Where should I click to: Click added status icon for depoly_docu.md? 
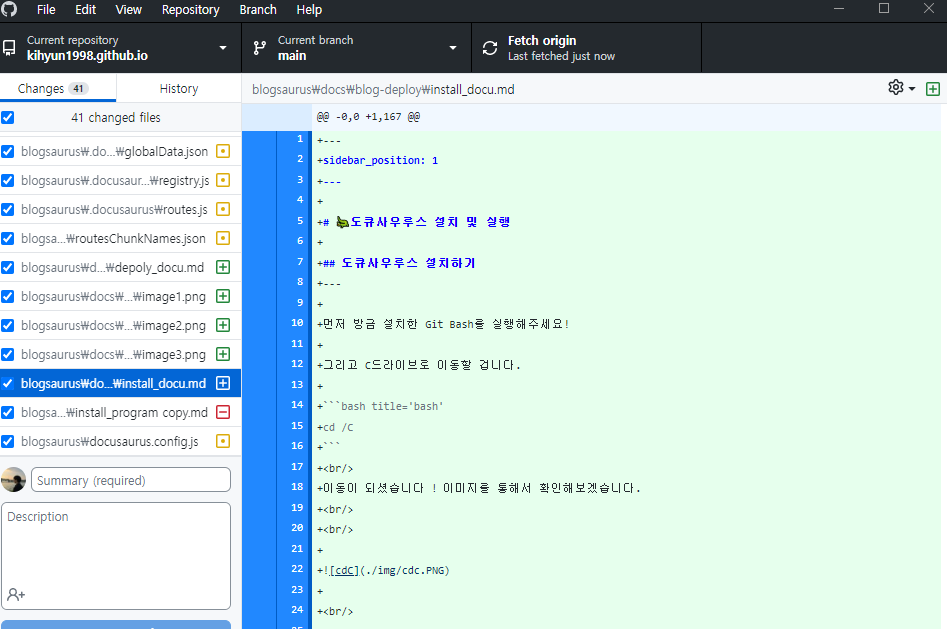[223, 267]
